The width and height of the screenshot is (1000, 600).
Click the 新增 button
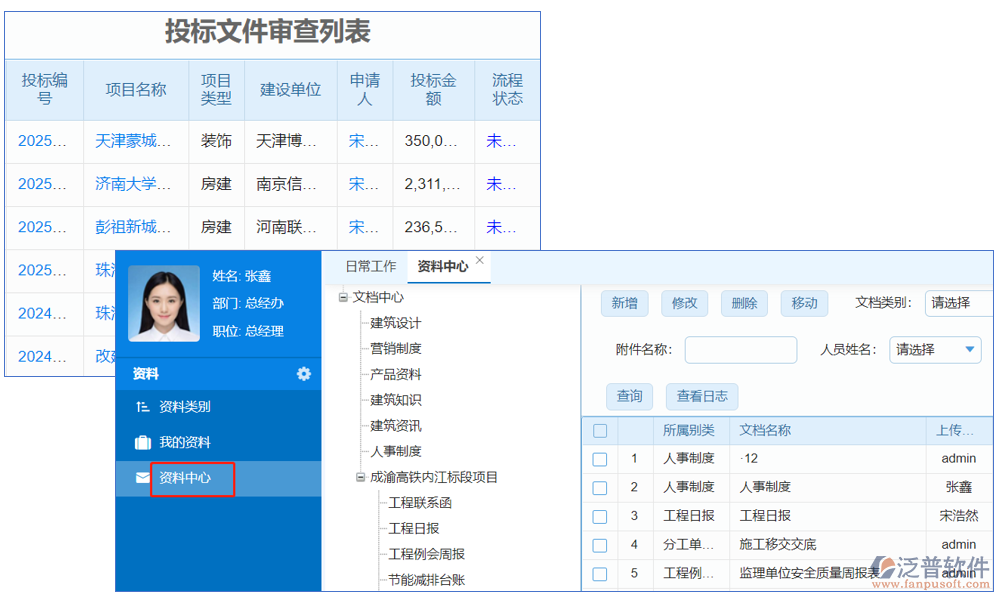pyautogui.click(x=624, y=304)
